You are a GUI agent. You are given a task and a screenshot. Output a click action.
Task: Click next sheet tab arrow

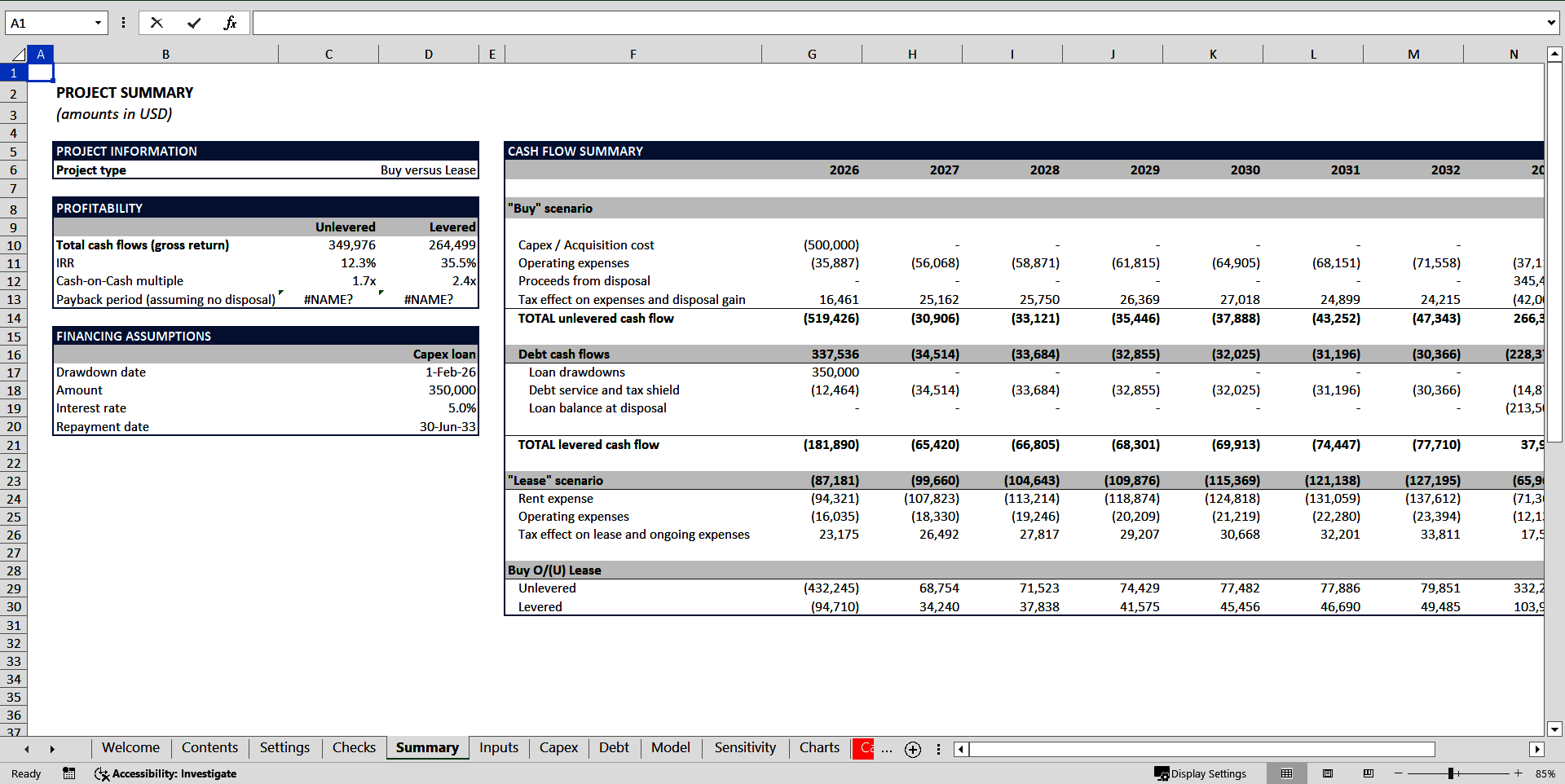(52, 749)
